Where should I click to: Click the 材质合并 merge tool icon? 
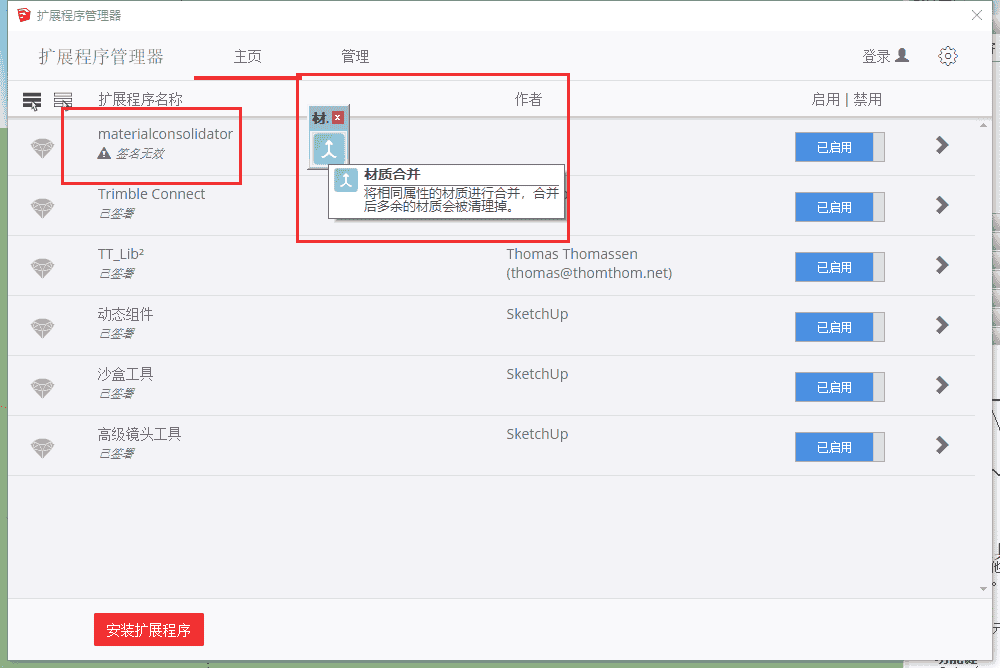[328, 149]
